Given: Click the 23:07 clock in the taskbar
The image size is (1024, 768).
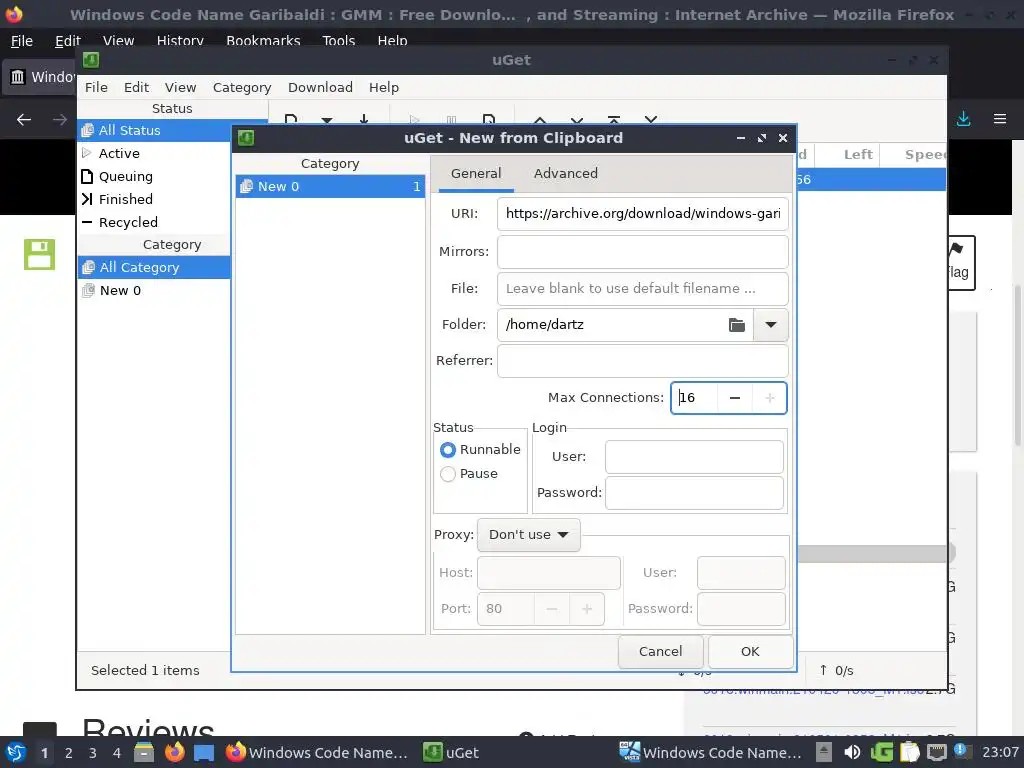Looking at the screenshot, I should pos(1000,753).
